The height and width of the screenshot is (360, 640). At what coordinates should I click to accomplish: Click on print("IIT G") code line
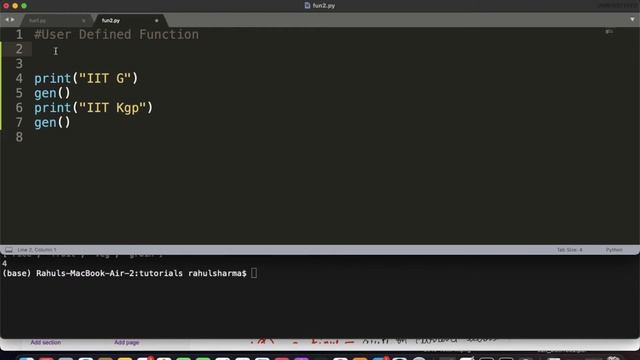(x=86, y=78)
